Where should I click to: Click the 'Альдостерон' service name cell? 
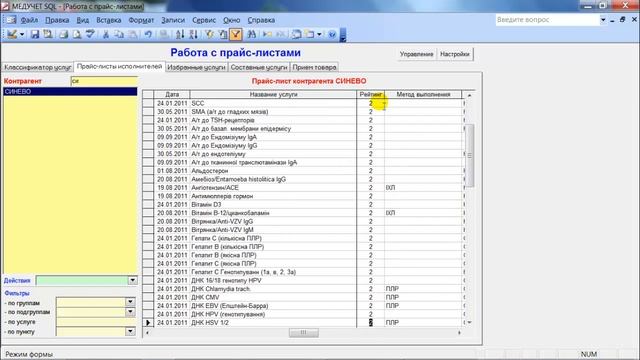tap(273, 171)
